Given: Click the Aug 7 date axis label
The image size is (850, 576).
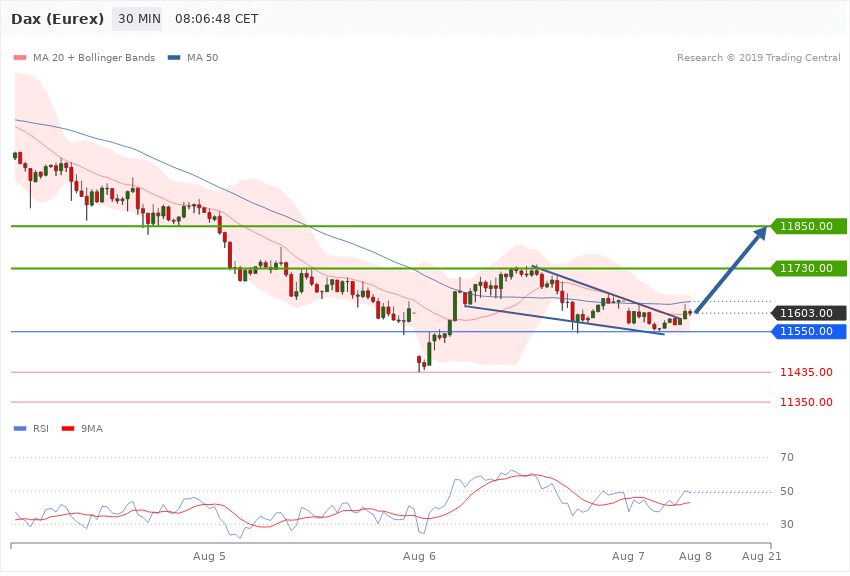Looking at the screenshot, I should (628, 556).
